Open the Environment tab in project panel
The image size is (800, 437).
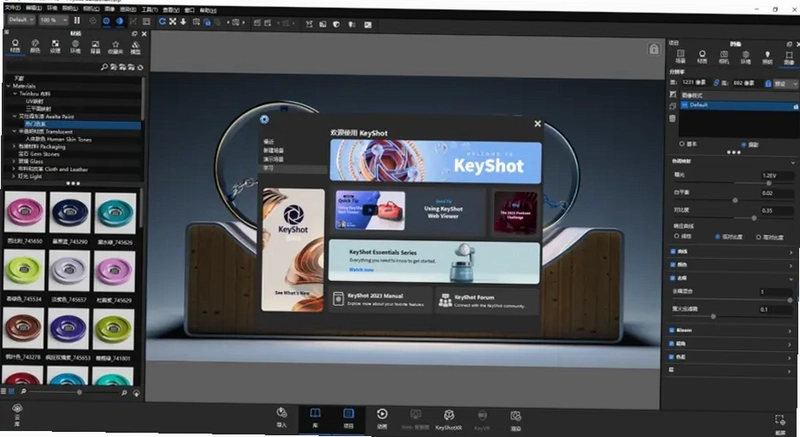pos(746,58)
